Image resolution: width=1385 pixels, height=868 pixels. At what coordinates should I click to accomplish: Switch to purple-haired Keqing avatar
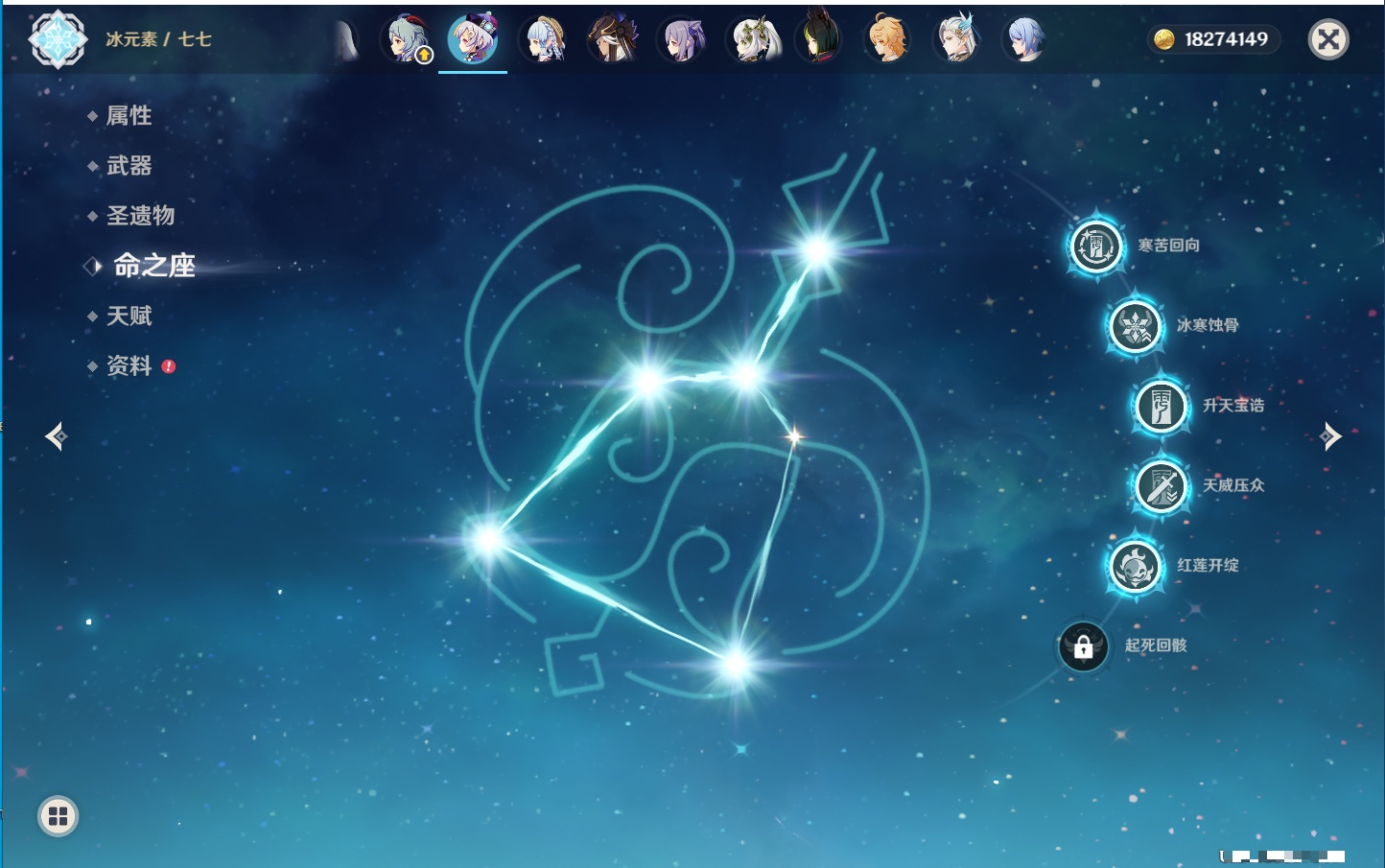(x=682, y=39)
